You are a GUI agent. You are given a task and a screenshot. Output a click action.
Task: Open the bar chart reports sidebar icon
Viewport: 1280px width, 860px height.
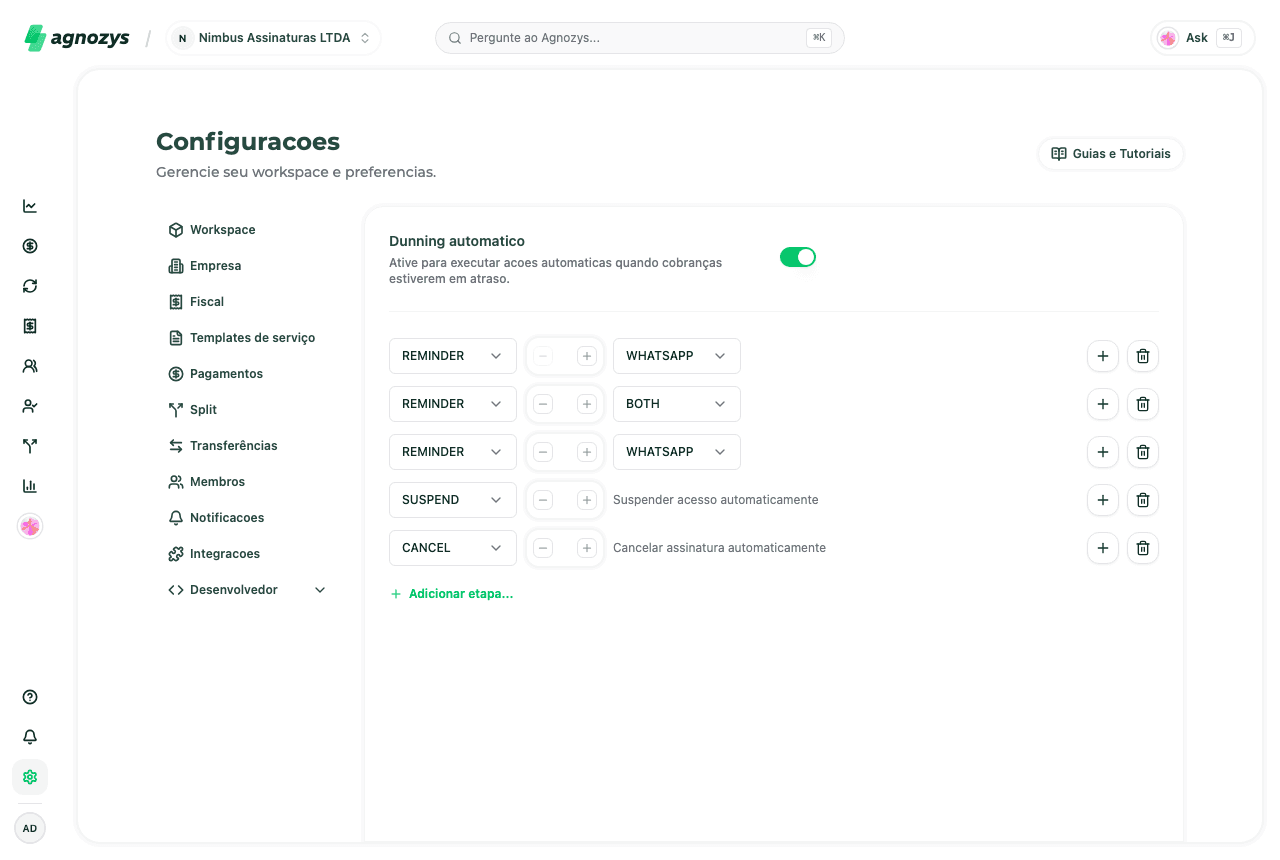click(x=30, y=486)
